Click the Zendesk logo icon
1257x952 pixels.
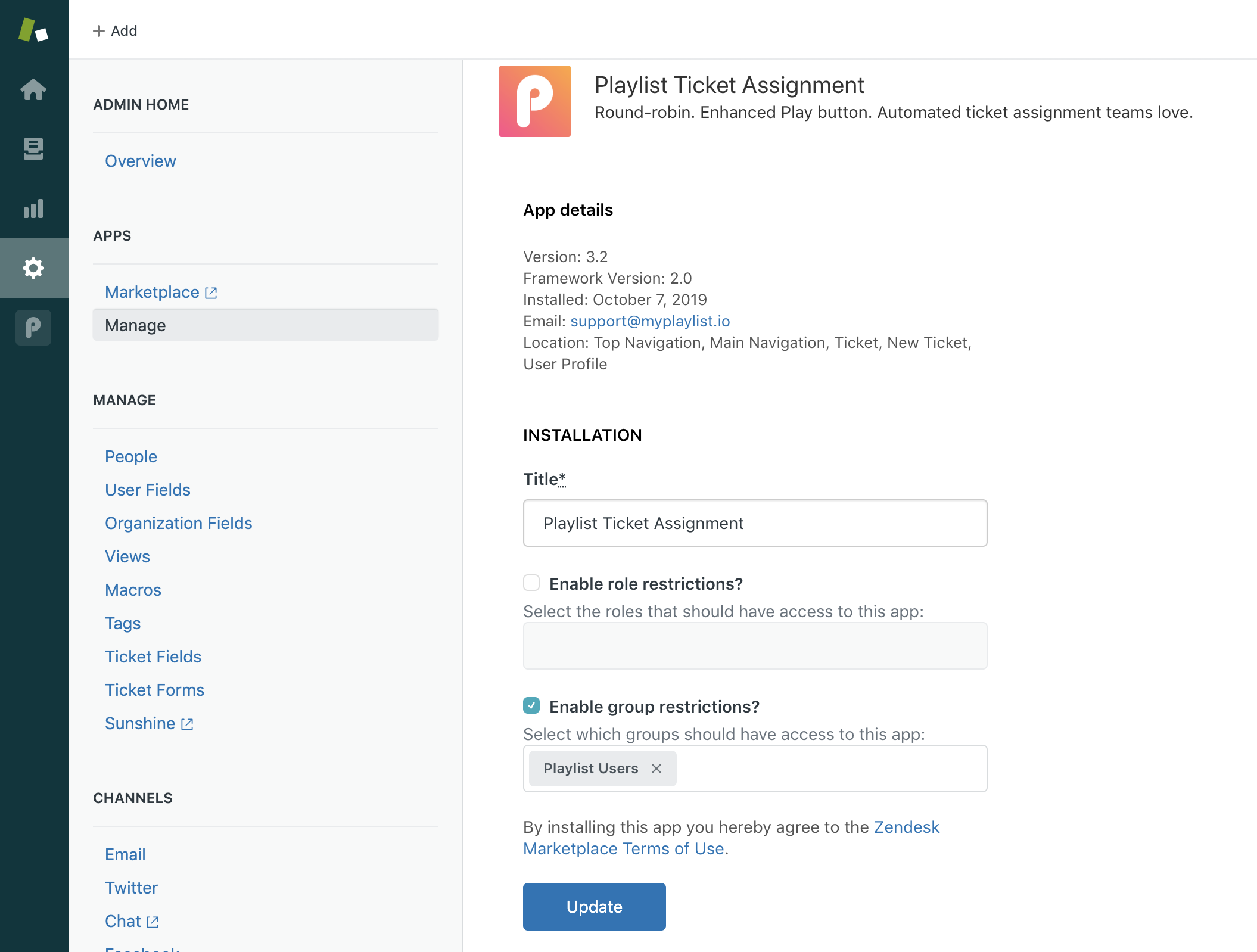(x=33, y=30)
